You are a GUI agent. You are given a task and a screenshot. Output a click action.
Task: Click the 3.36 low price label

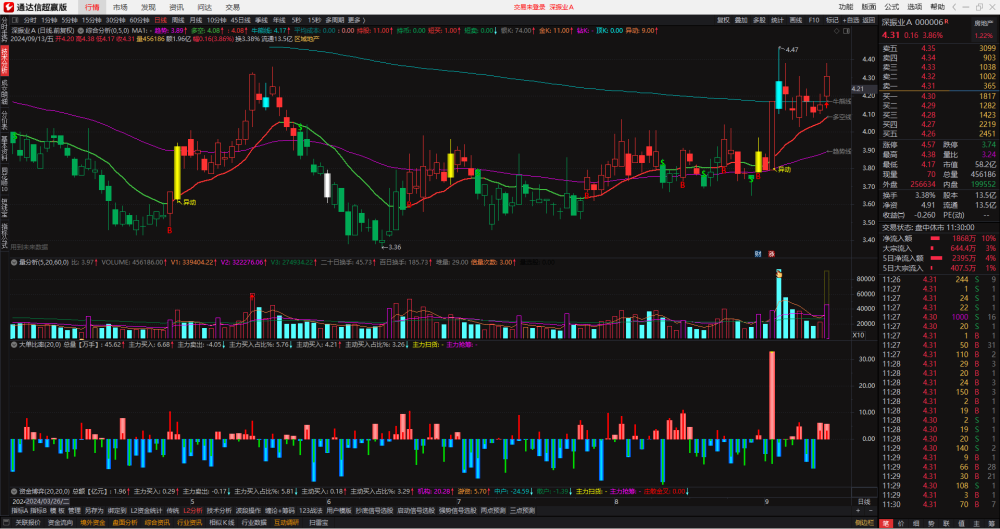tap(393, 247)
